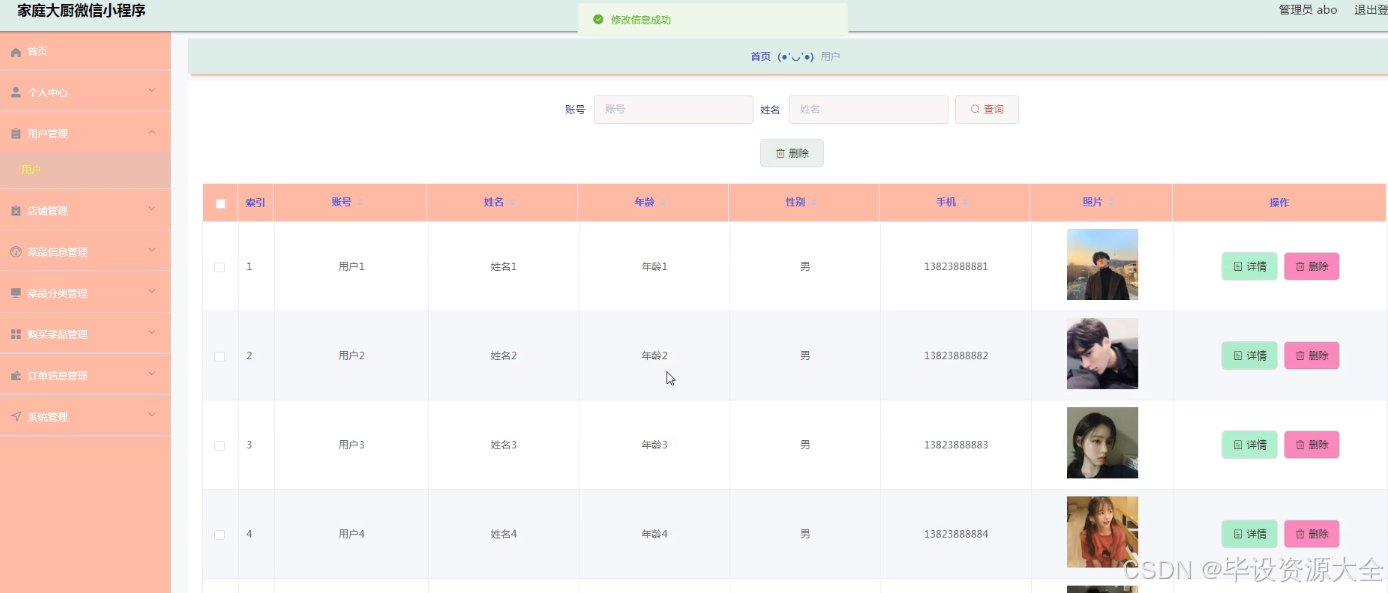
Task: Open 详情 for 用户3
Action: [x=1249, y=444]
